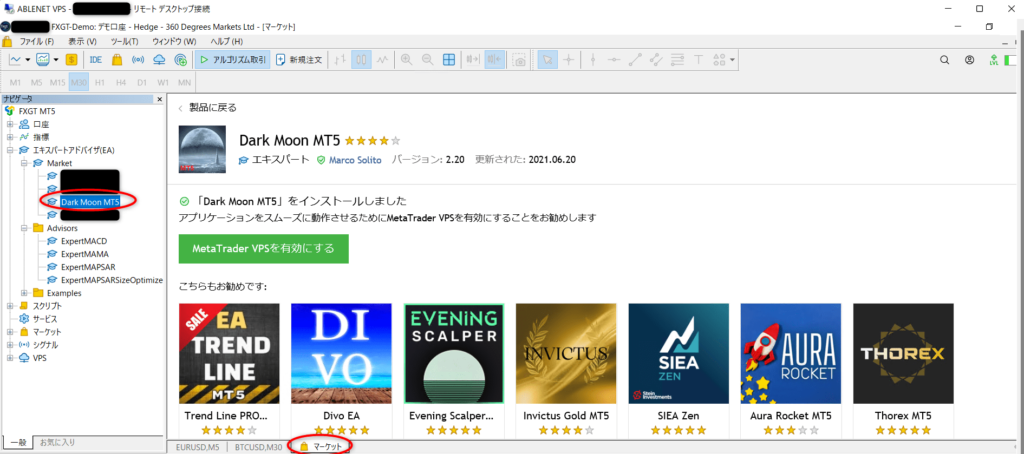Take a chart screenshot with camera icon

pyautogui.click(x=519, y=59)
